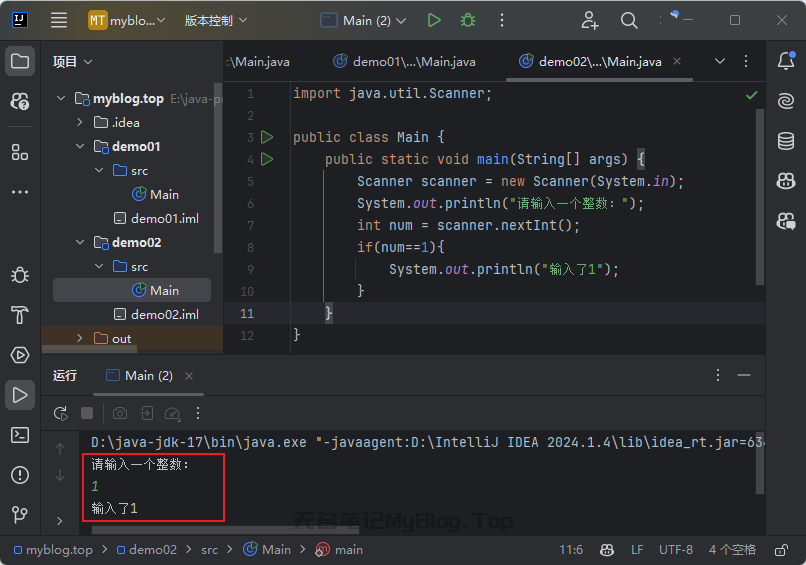Switch to partially visible \Main.java tab

click(258, 62)
